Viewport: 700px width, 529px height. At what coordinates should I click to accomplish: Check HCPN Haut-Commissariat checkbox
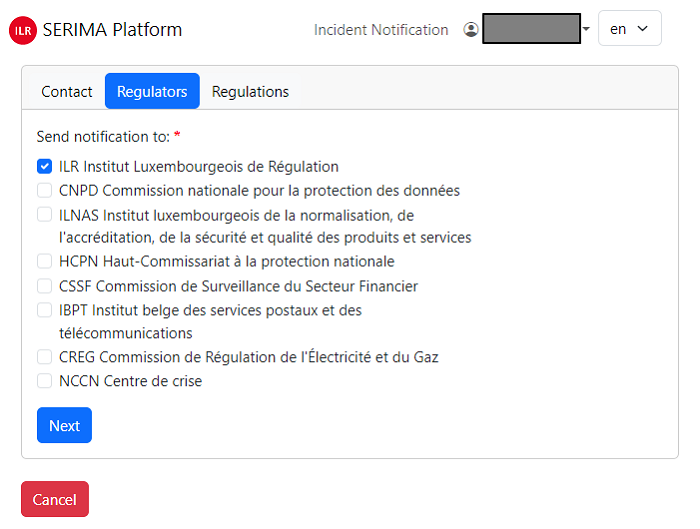click(x=44, y=261)
